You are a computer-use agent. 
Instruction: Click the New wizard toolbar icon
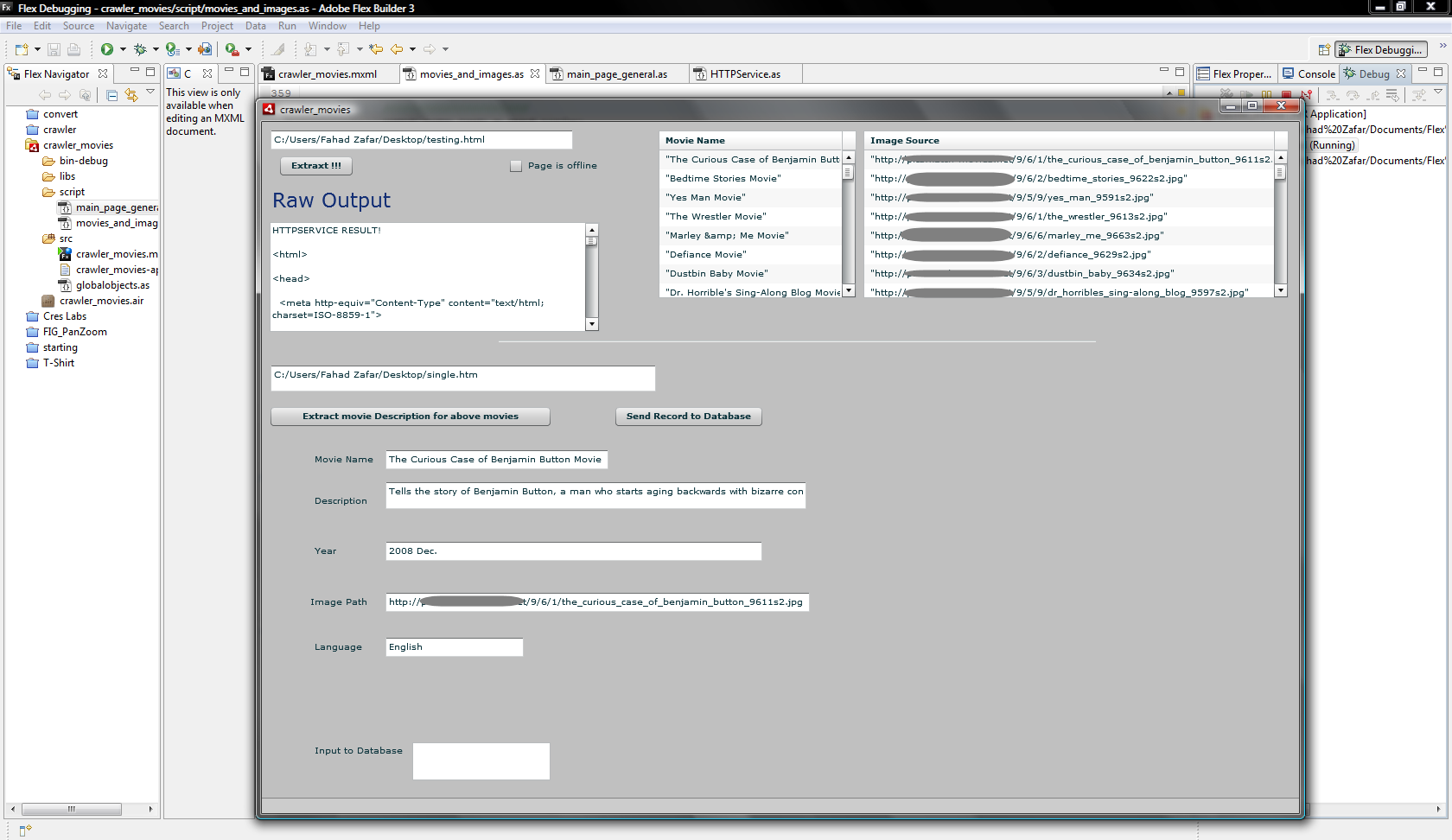(x=22, y=49)
